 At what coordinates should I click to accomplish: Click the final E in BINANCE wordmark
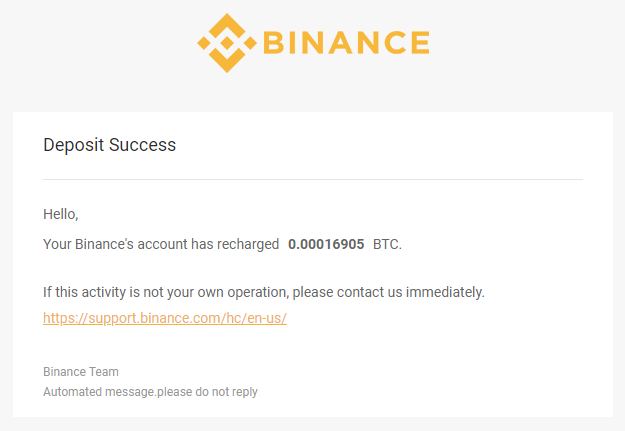click(x=421, y=43)
